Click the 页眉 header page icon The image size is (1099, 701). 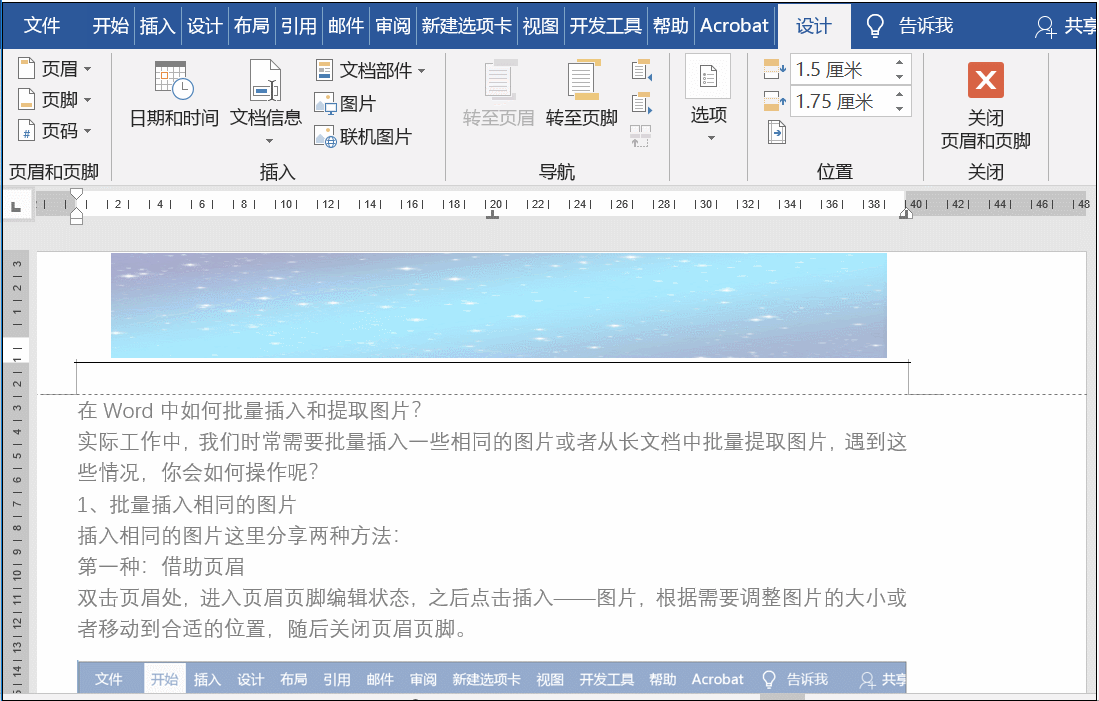pos(26,69)
